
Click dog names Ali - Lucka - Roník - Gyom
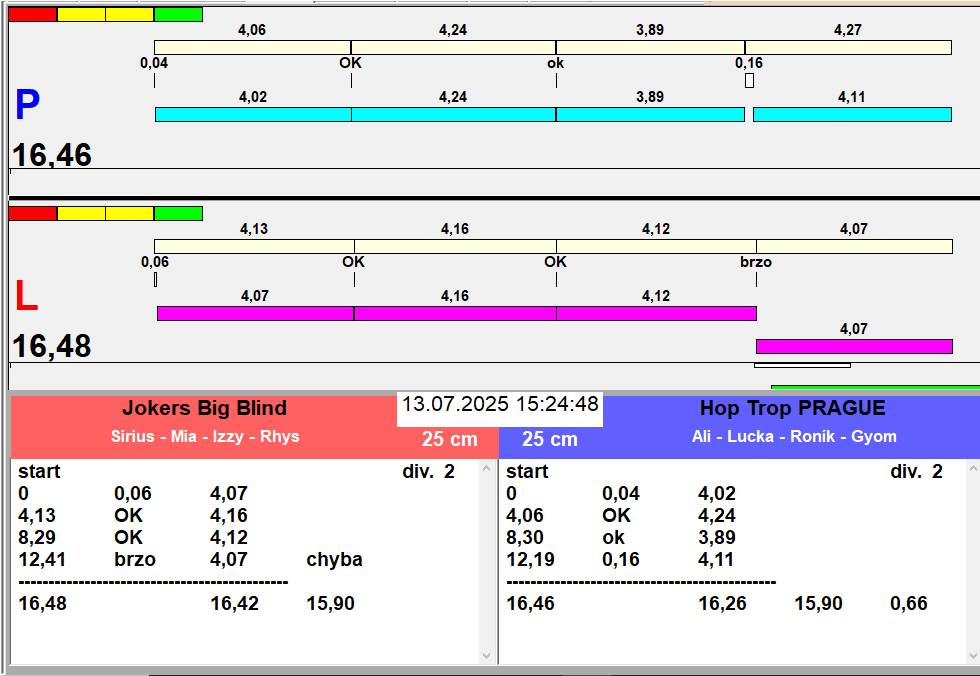(794, 436)
